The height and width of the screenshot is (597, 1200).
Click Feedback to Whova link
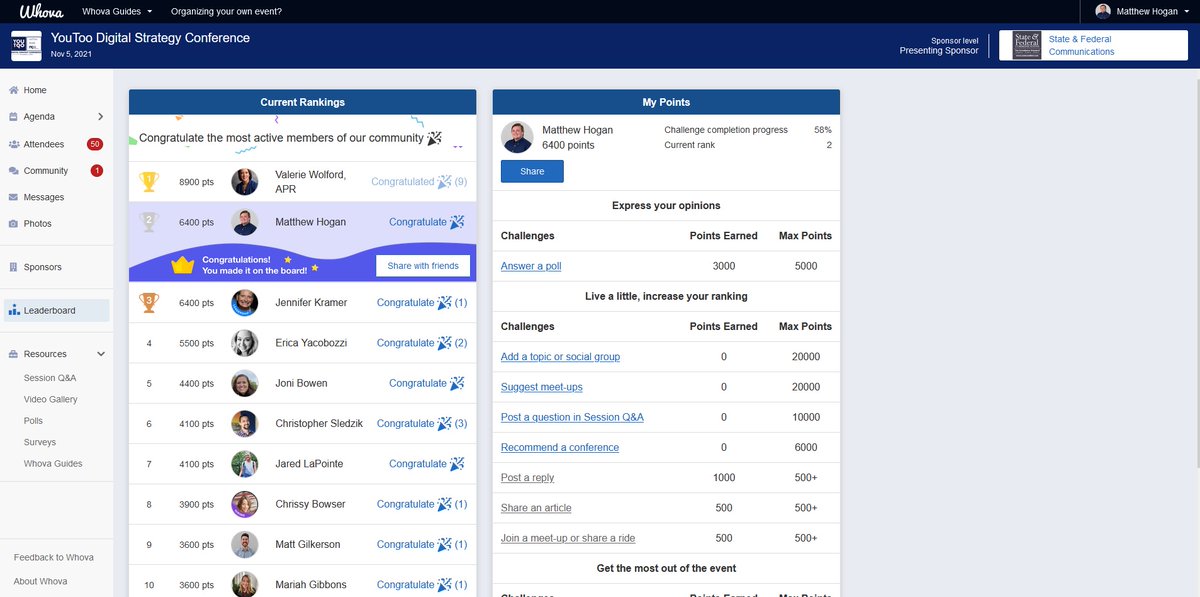pos(54,557)
